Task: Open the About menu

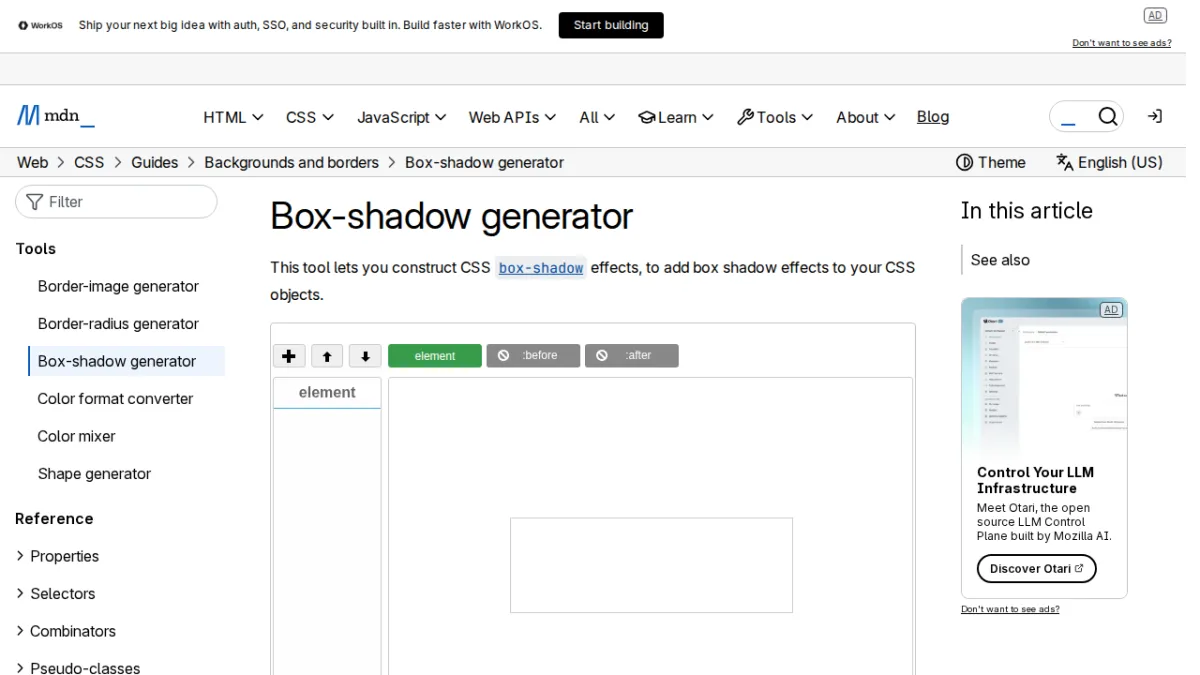Action: 865,117
